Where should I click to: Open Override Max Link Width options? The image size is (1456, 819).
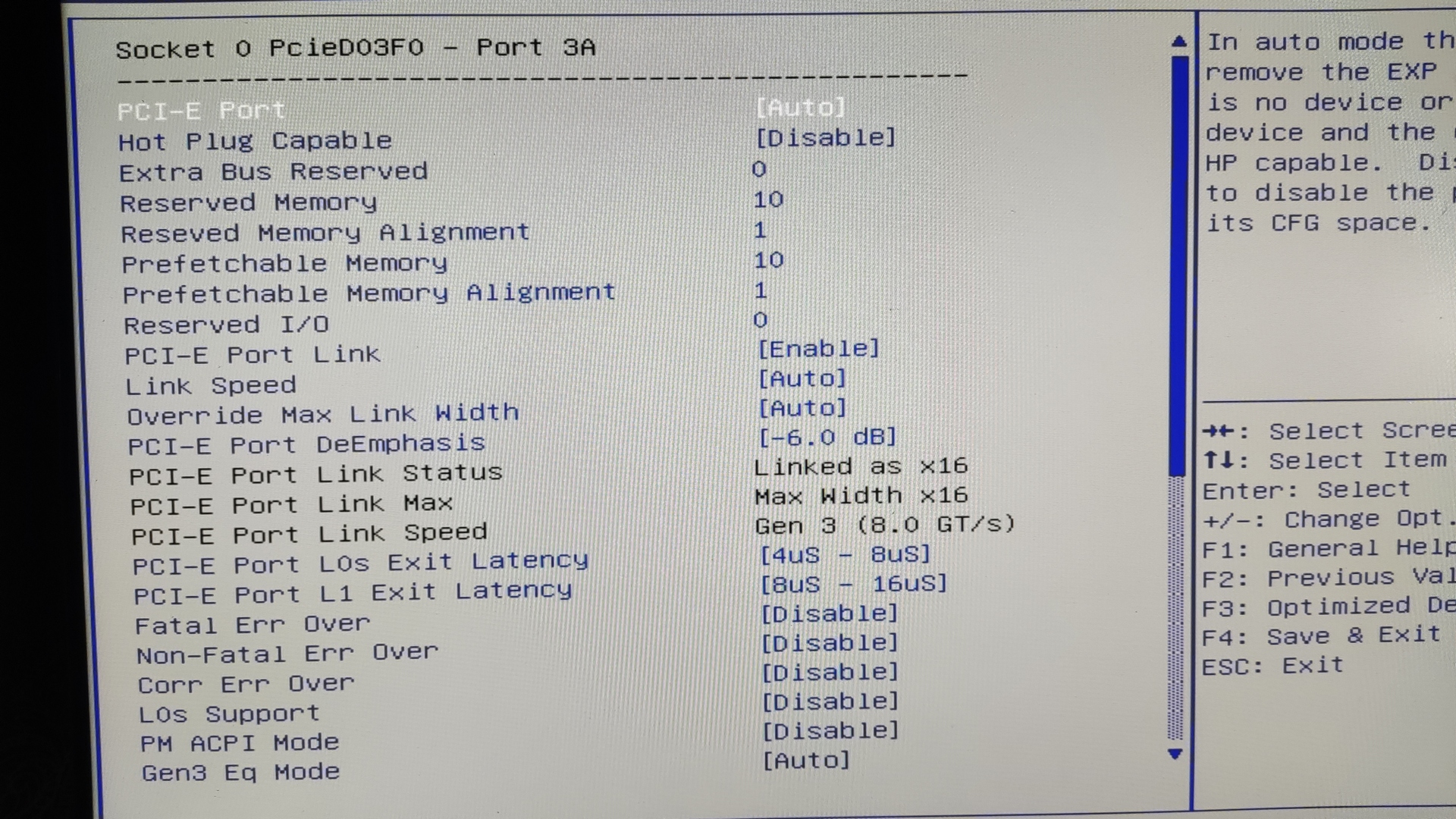(802, 408)
